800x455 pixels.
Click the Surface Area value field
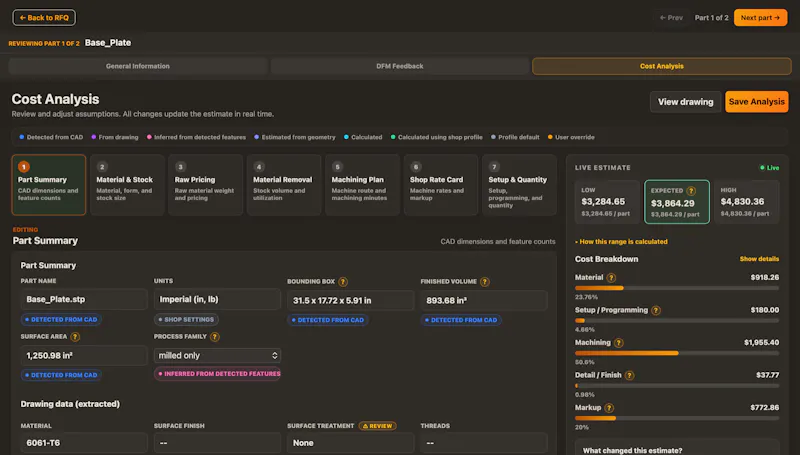click(x=84, y=356)
